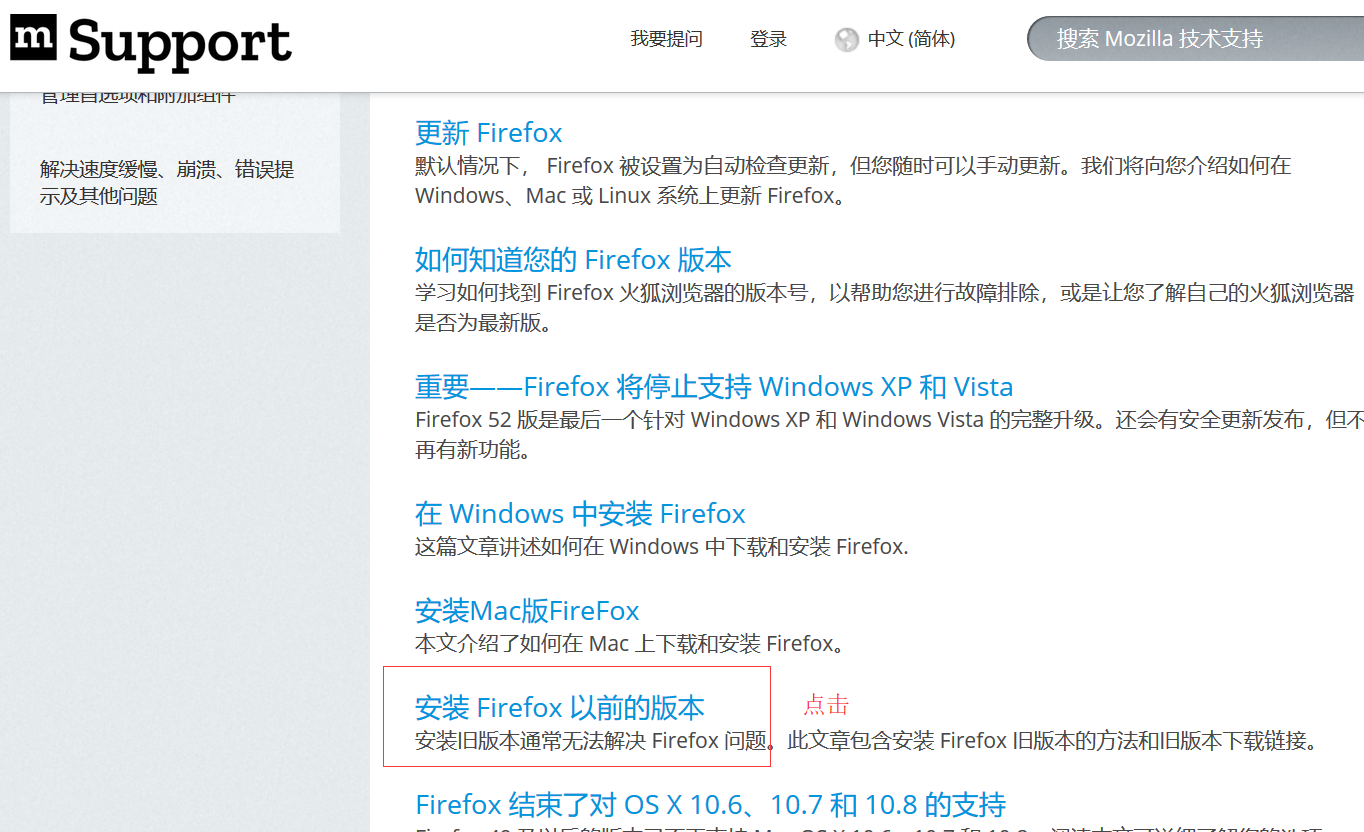Click description 本文介绍了如何在 Mac 上下载和安装 Firefox

click(x=630, y=643)
